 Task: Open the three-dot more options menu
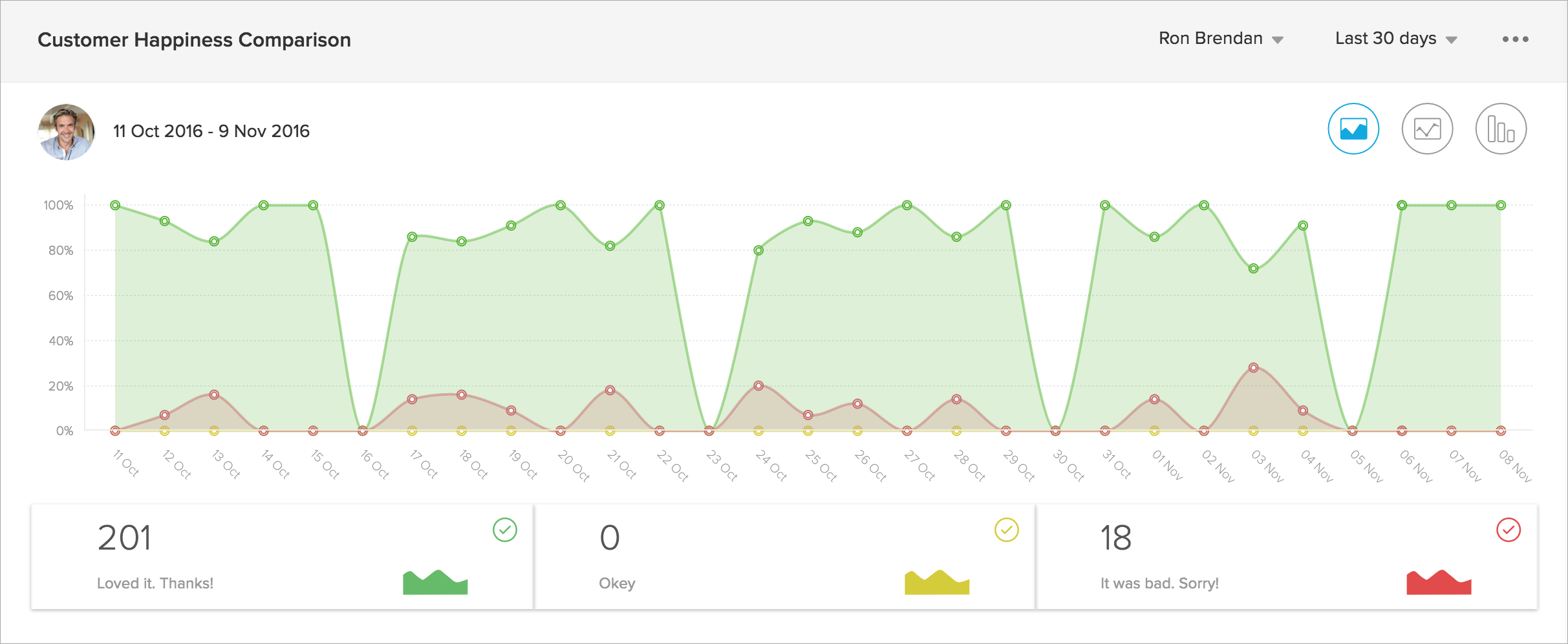pyautogui.click(x=1515, y=39)
